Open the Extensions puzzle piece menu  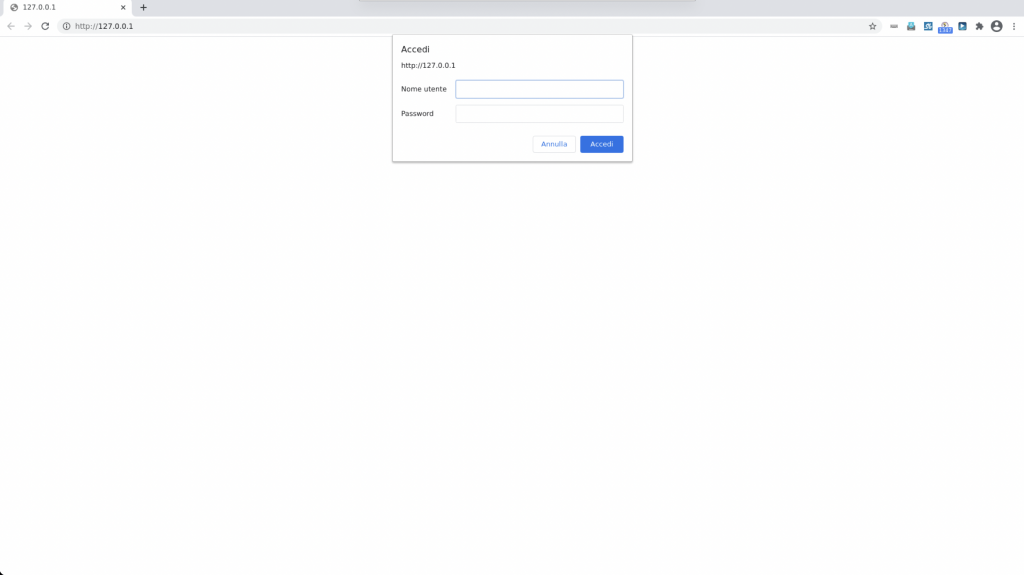pyautogui.click(x=980, y=26)
